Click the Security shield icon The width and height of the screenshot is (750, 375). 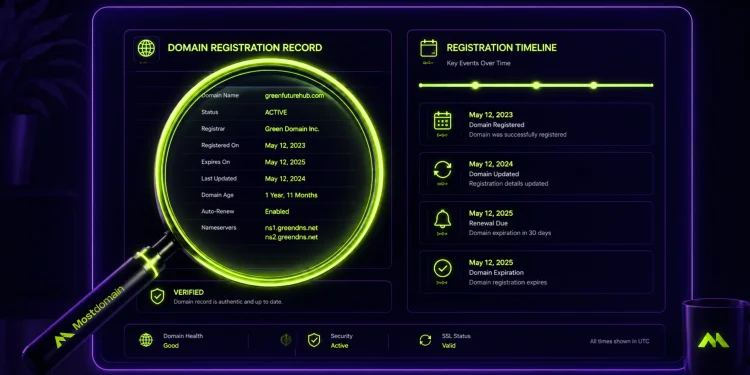tap(314, 340)
